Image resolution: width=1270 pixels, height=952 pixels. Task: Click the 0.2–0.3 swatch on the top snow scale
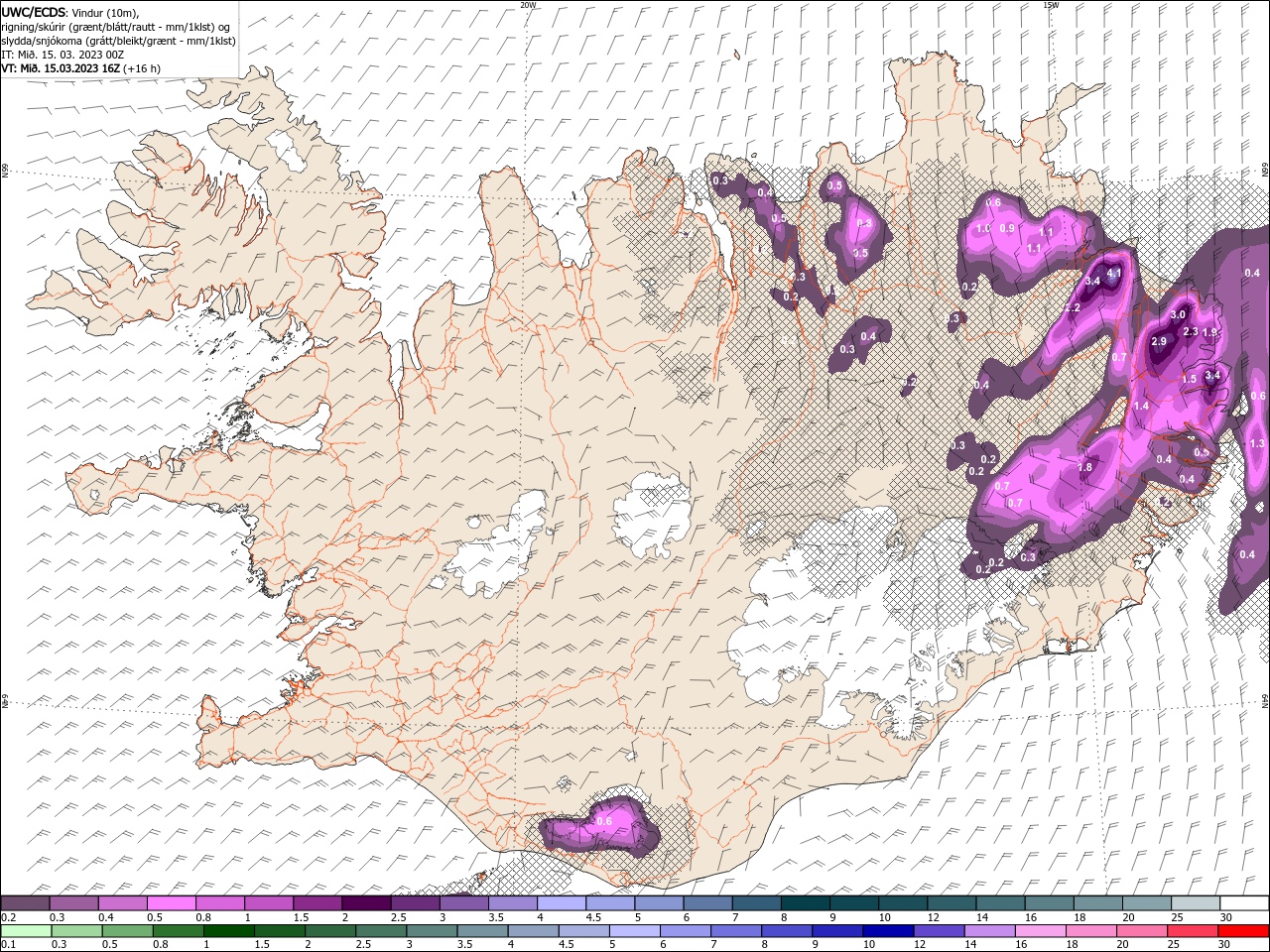tap(25, 903)
